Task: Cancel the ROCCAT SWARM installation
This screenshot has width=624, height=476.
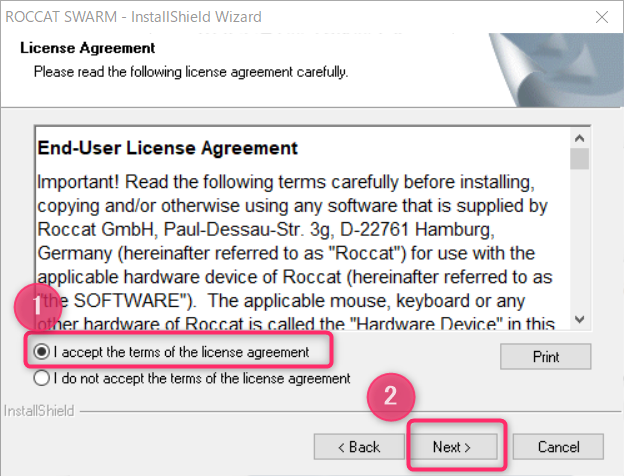Action: click(x=558, y=447)
